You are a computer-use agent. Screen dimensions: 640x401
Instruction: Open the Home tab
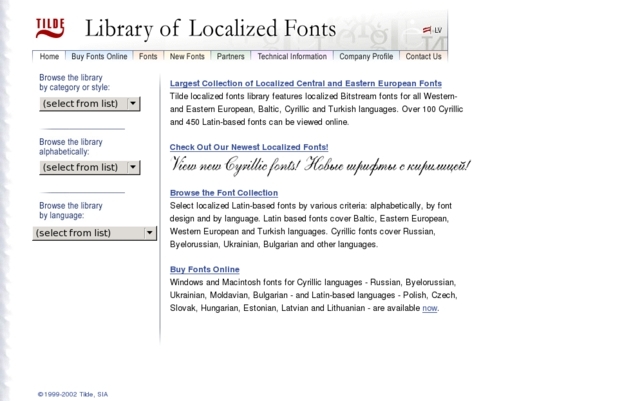click(x=49, y=57)
